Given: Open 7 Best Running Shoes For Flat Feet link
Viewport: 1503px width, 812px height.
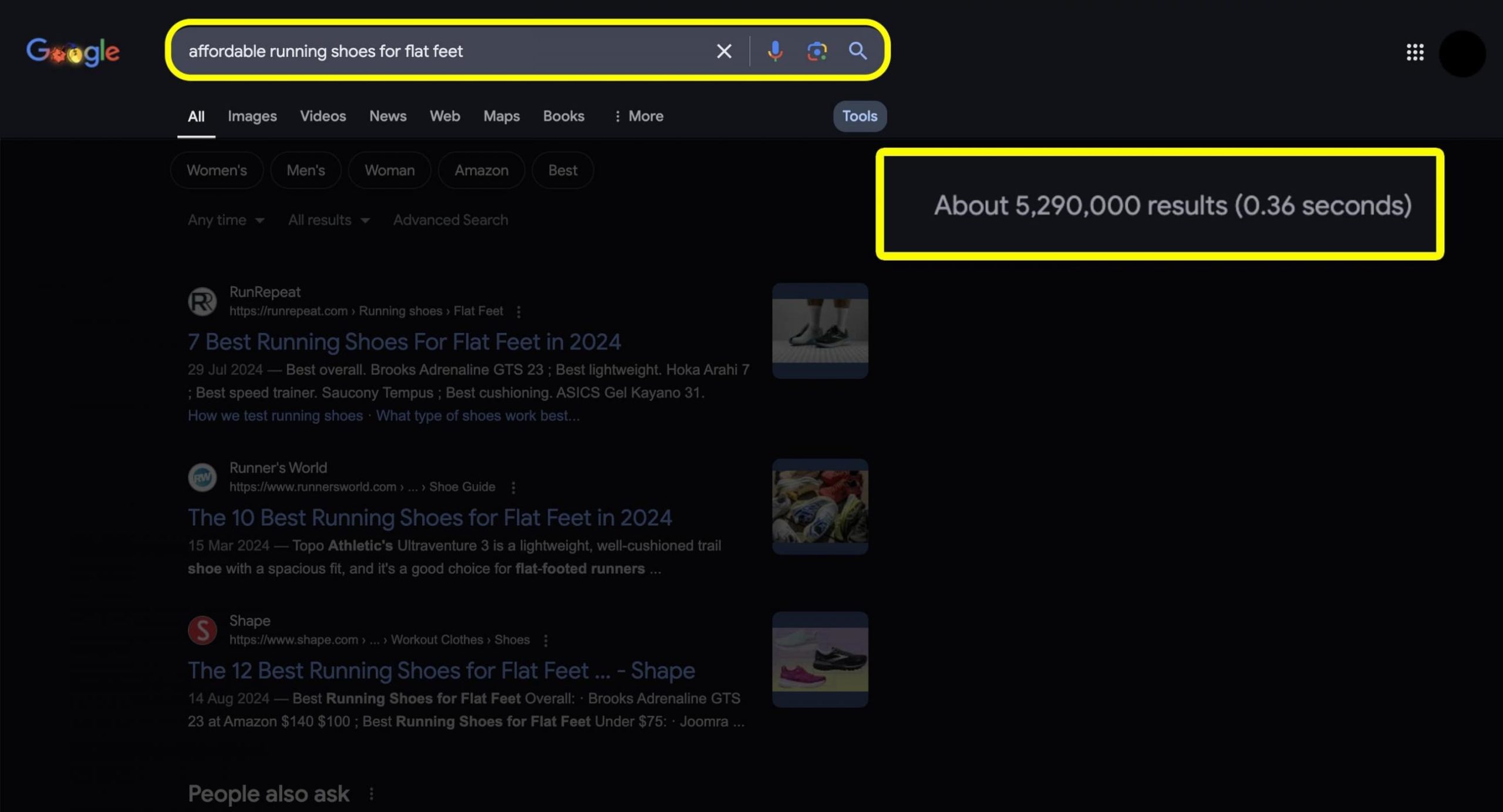Looking at the screenshot, I should (x=404, y=342).
